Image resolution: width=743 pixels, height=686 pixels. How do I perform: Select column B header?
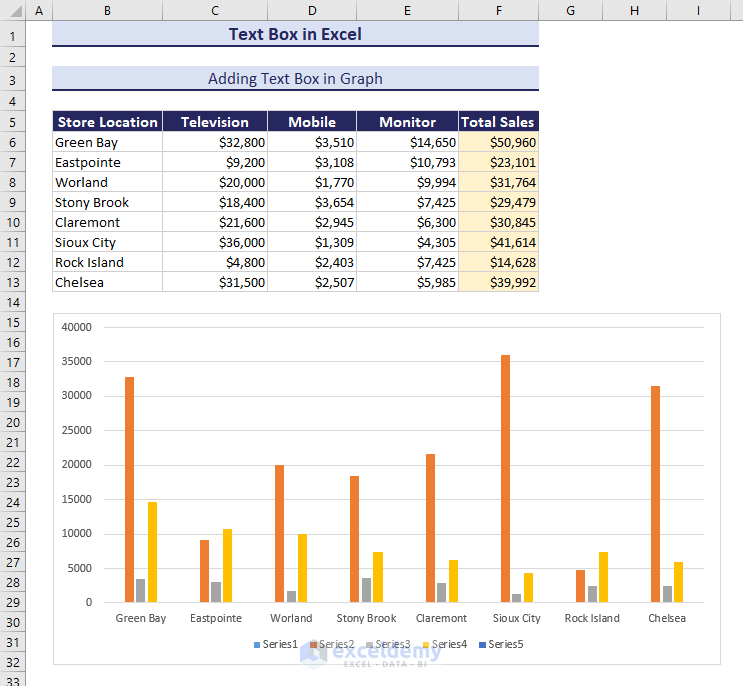point(108,10)
